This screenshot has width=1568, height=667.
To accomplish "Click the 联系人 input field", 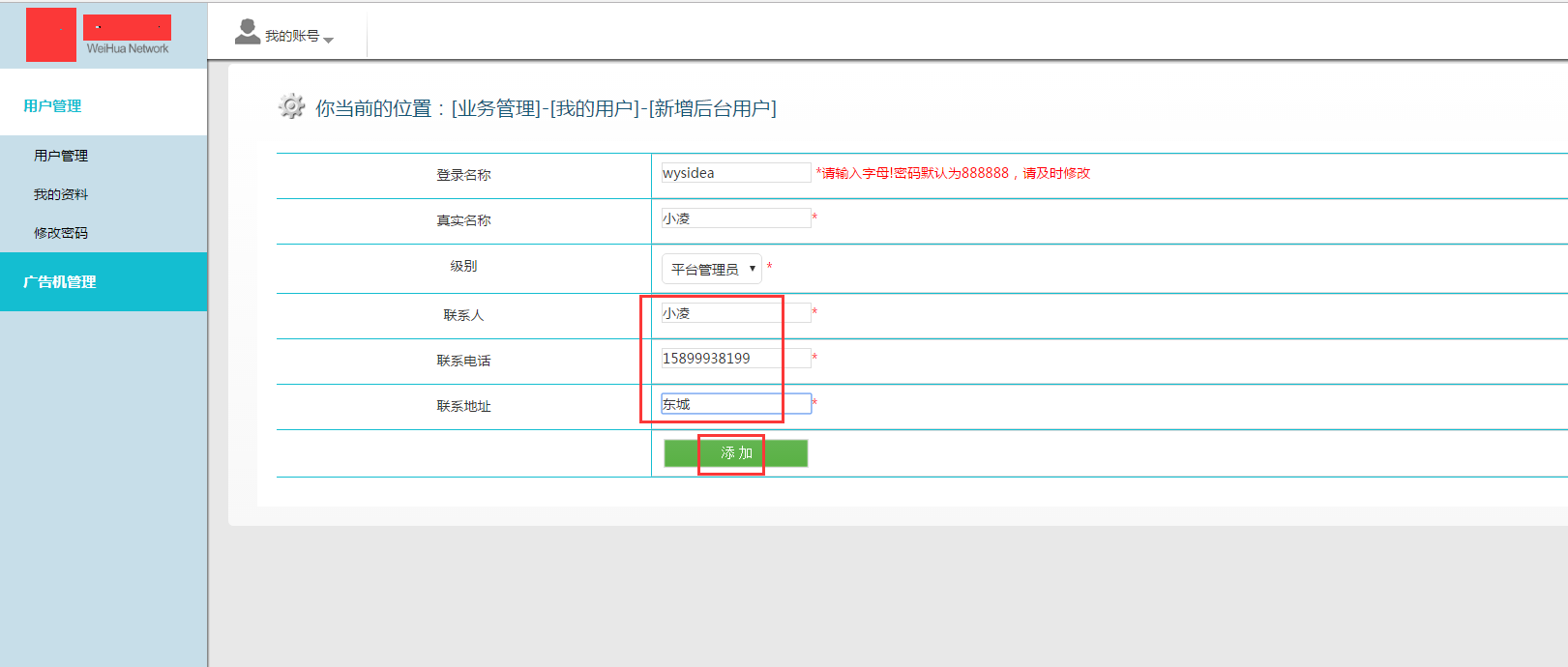I will coord(735,313).
